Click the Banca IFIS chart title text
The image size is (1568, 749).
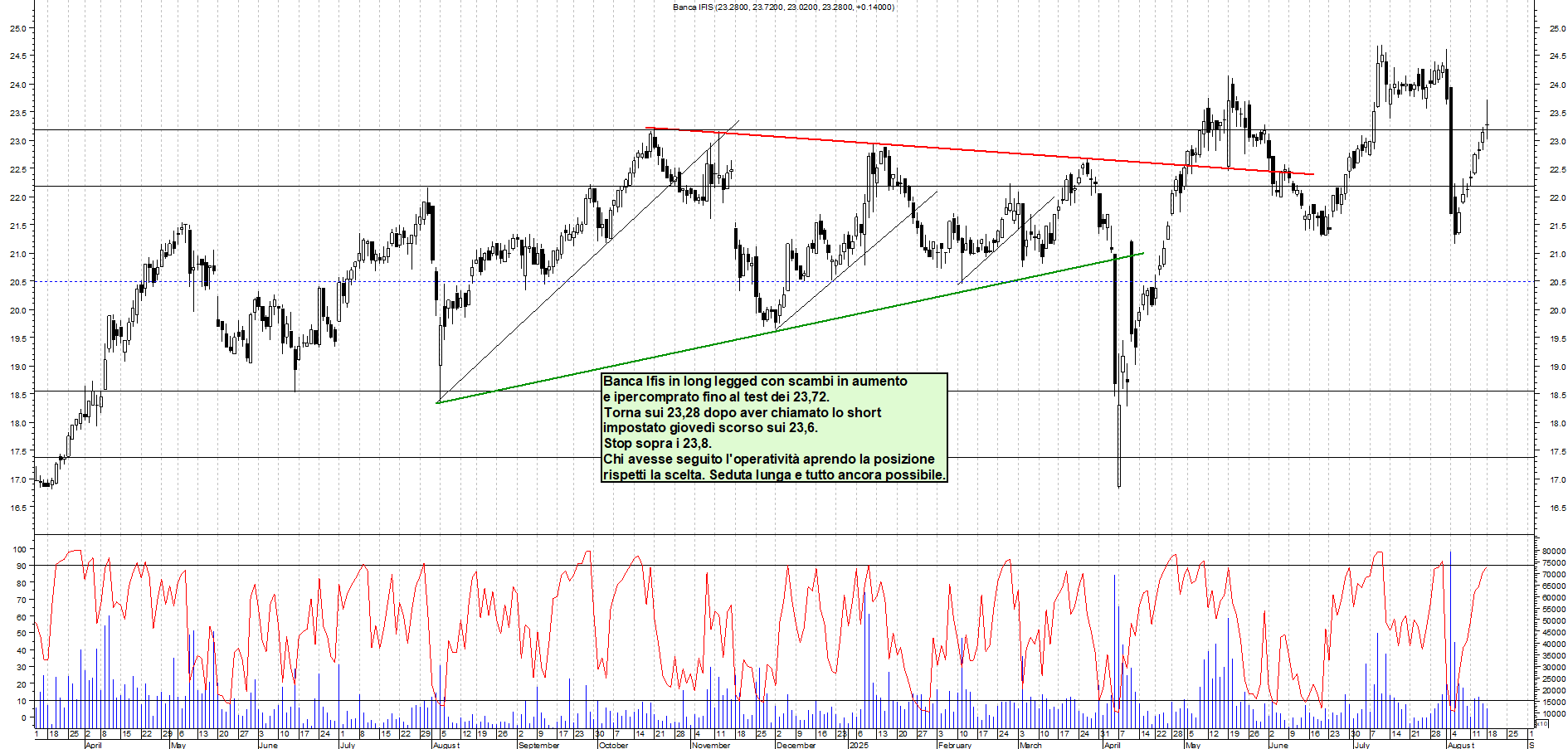pos(783,7)
